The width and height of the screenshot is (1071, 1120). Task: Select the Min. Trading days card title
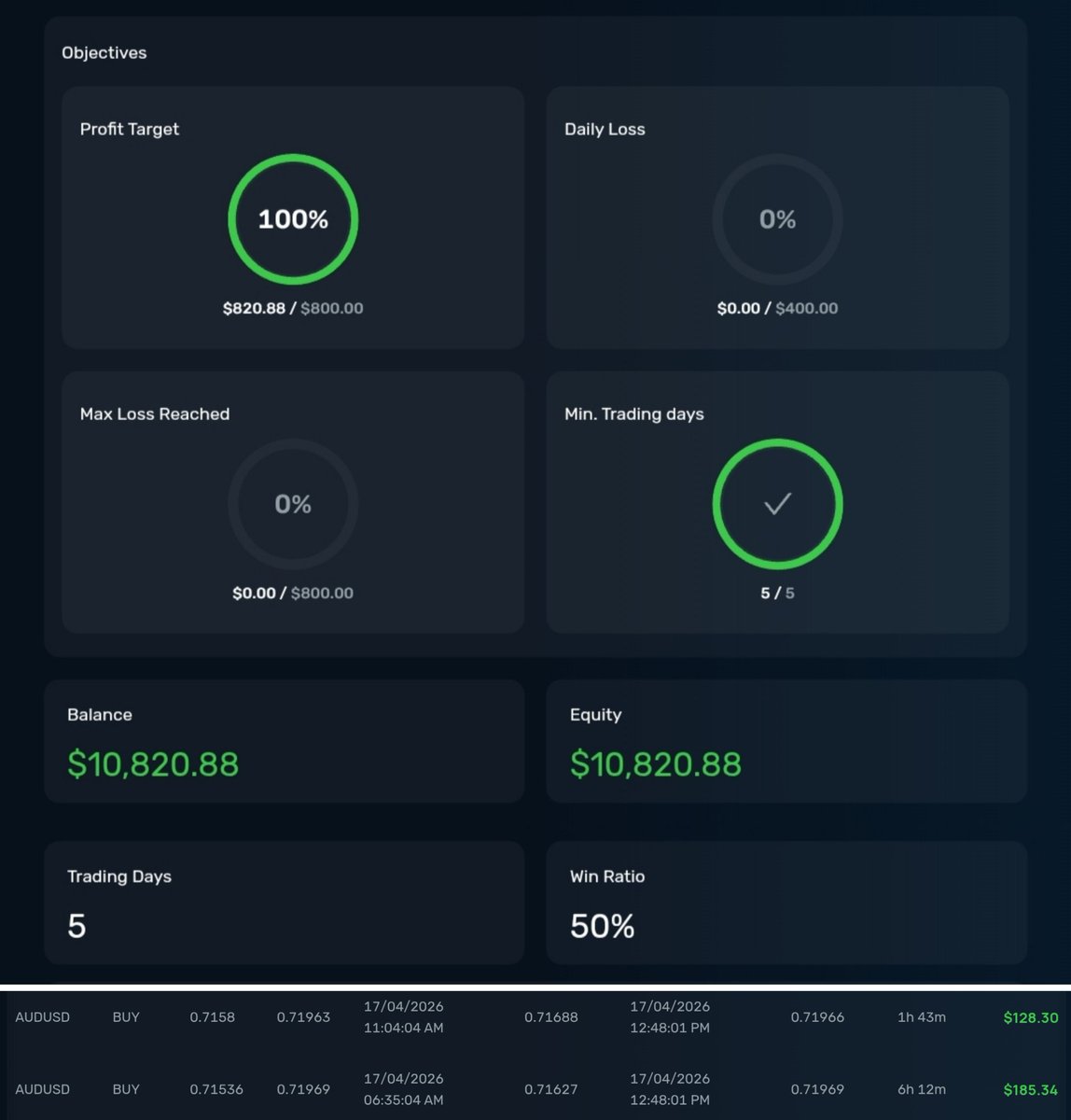tap(634, 413)
